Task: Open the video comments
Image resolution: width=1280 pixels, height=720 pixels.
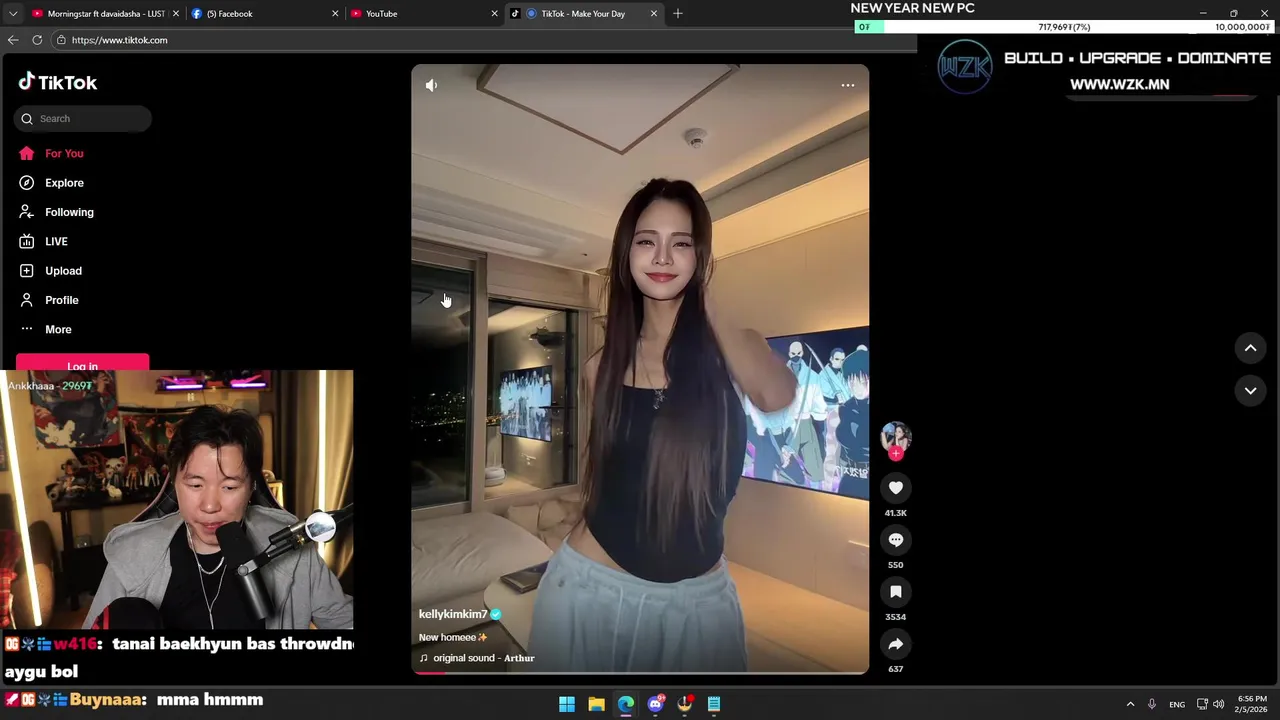Action: [896, 540]
